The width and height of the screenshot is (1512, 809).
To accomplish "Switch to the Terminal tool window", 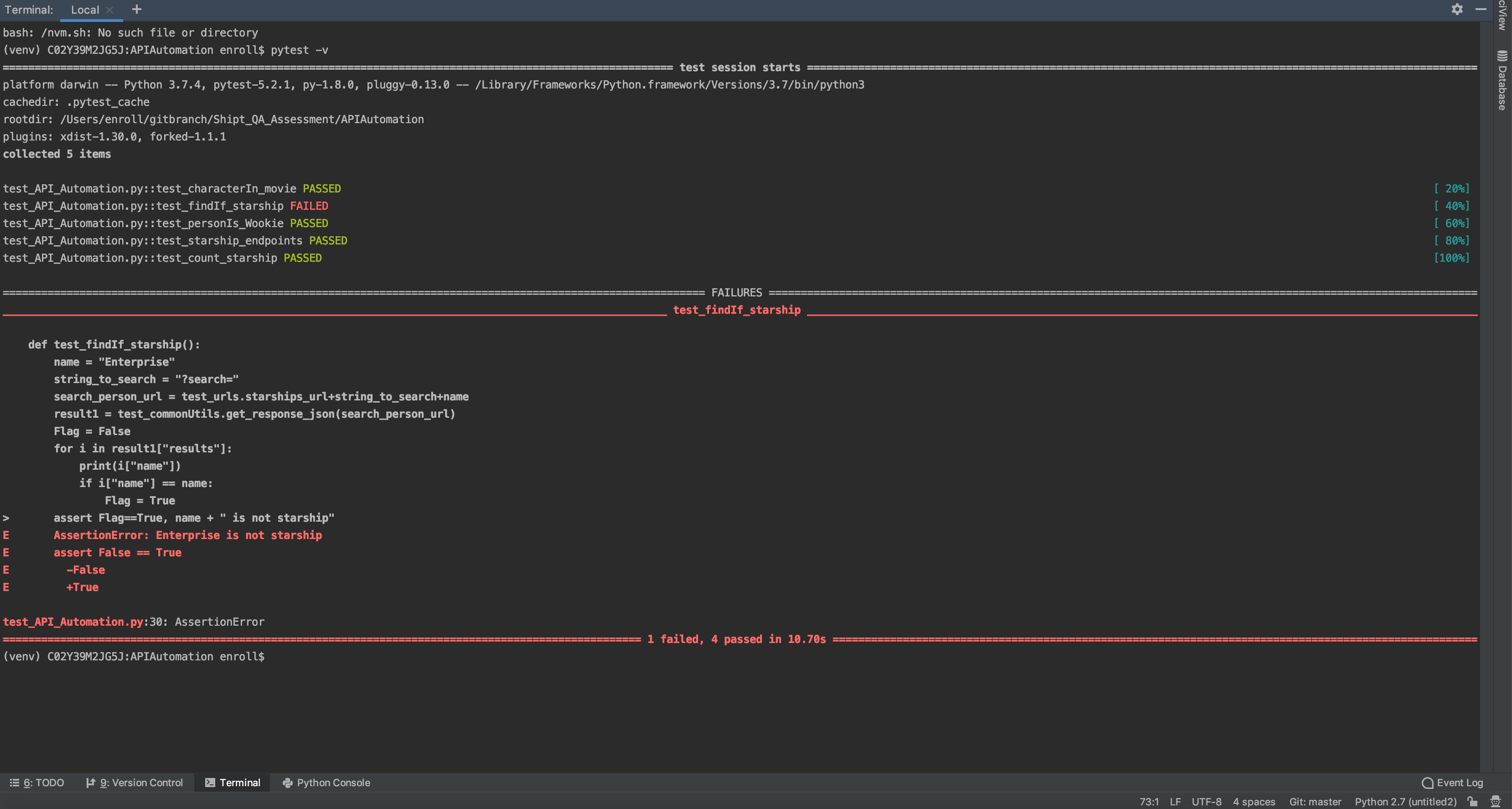I will click(233, 783).
